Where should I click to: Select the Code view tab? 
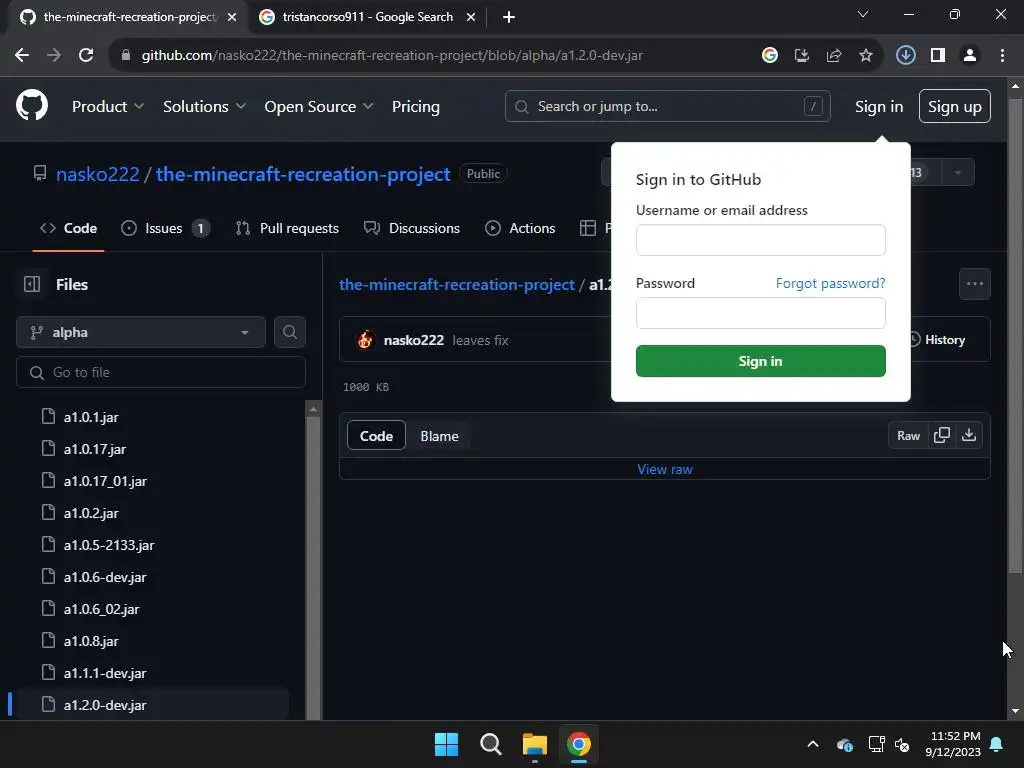[x=376, y=436]
